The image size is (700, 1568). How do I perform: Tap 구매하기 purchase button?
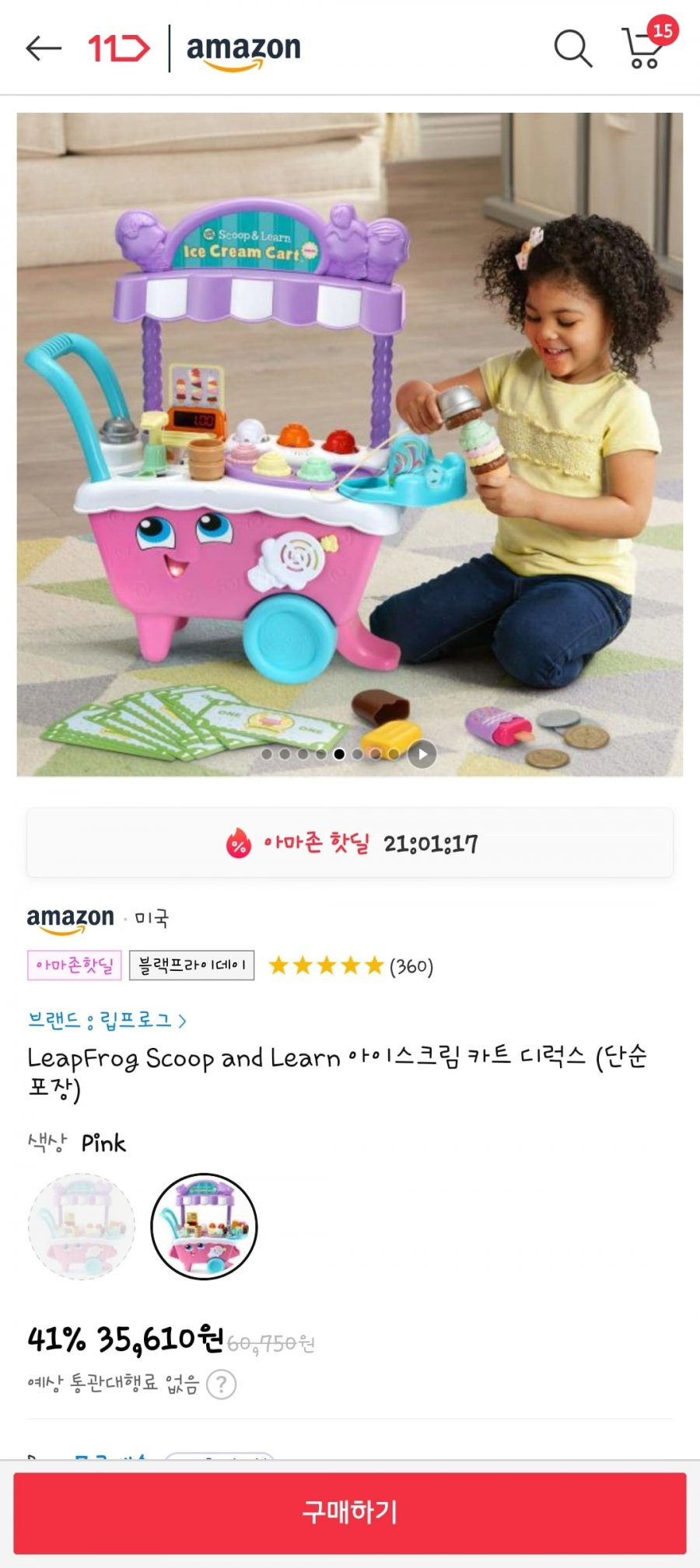pos(350,1512)
